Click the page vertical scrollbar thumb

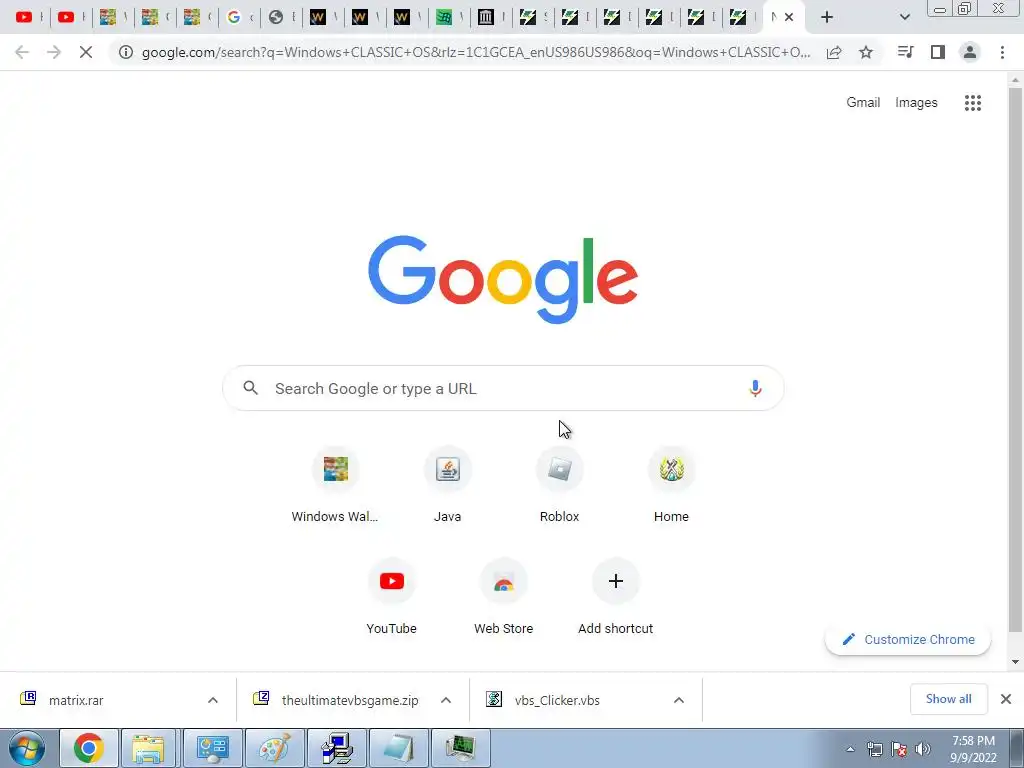pyautogui.click(x=1015, y=360)
